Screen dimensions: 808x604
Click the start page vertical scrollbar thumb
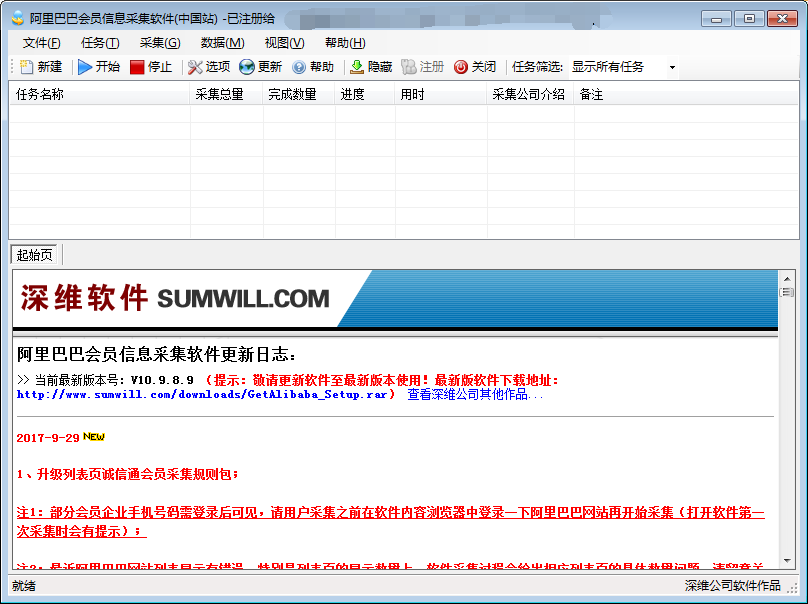point(787,293)
